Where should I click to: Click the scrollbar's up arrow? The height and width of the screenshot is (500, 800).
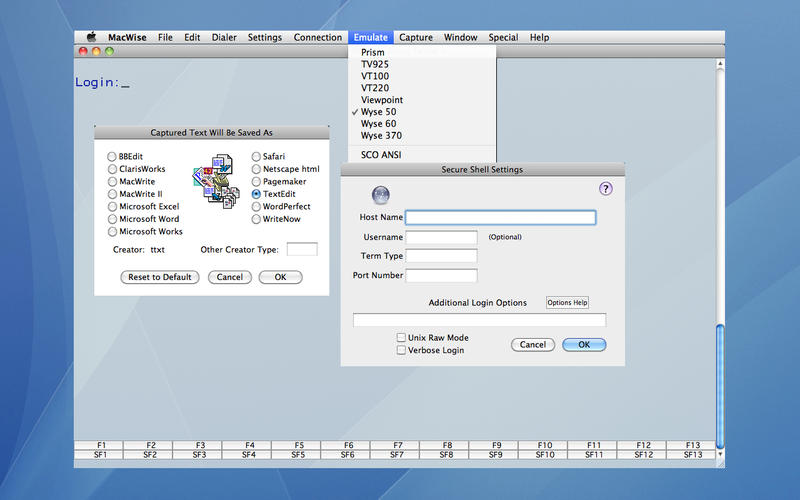pyautogui.click(x=720, y=64)
